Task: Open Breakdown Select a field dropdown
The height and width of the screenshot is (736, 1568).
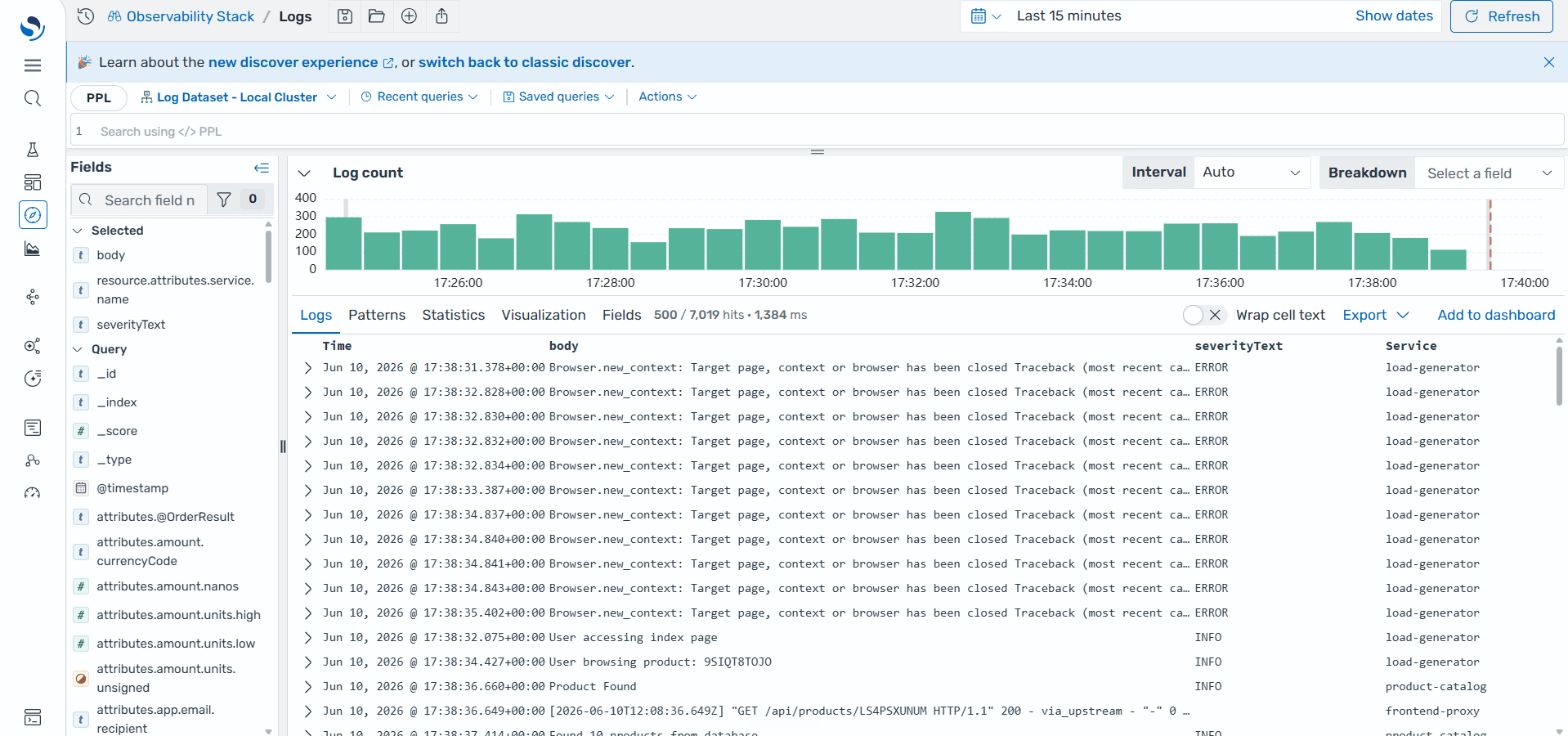Action: (x=1489, y=173)
